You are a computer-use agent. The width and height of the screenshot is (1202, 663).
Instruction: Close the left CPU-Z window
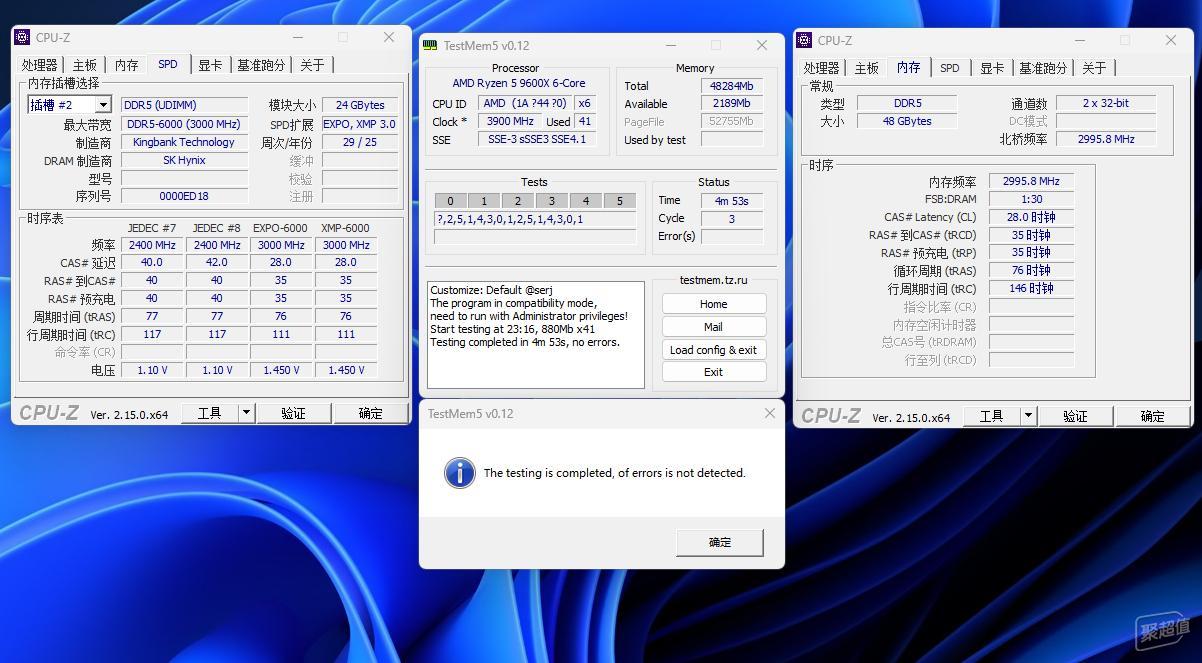pyautogui.click(x=389, y=37)
